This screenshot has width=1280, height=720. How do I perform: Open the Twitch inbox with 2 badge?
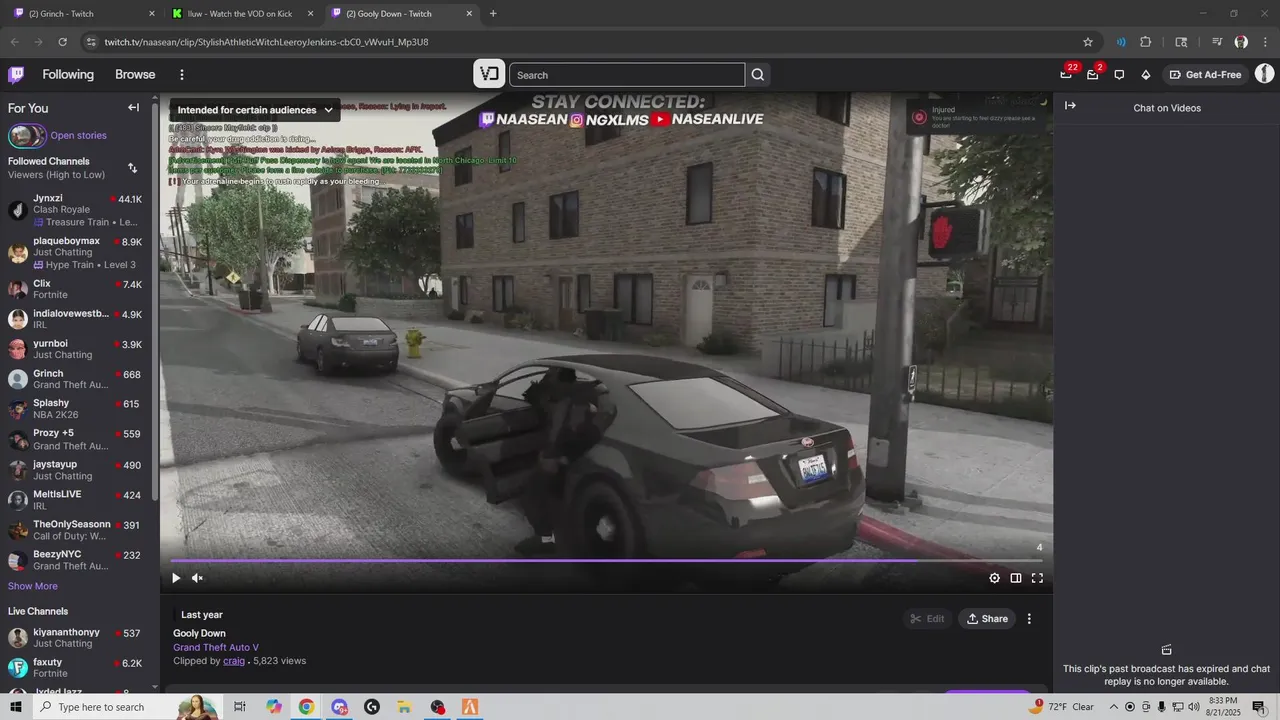point(1093,74)
